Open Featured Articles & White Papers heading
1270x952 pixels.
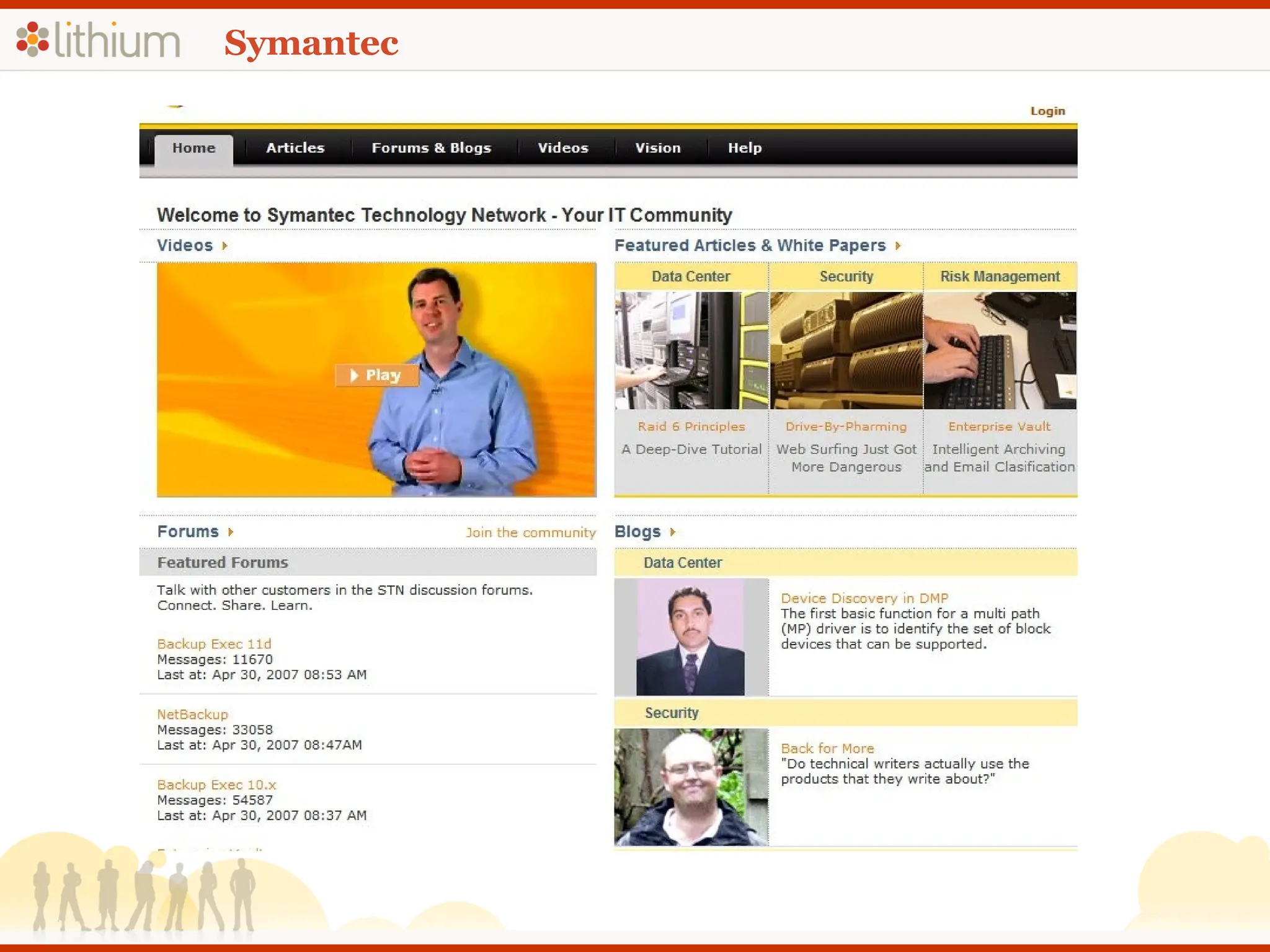(750, 245)
